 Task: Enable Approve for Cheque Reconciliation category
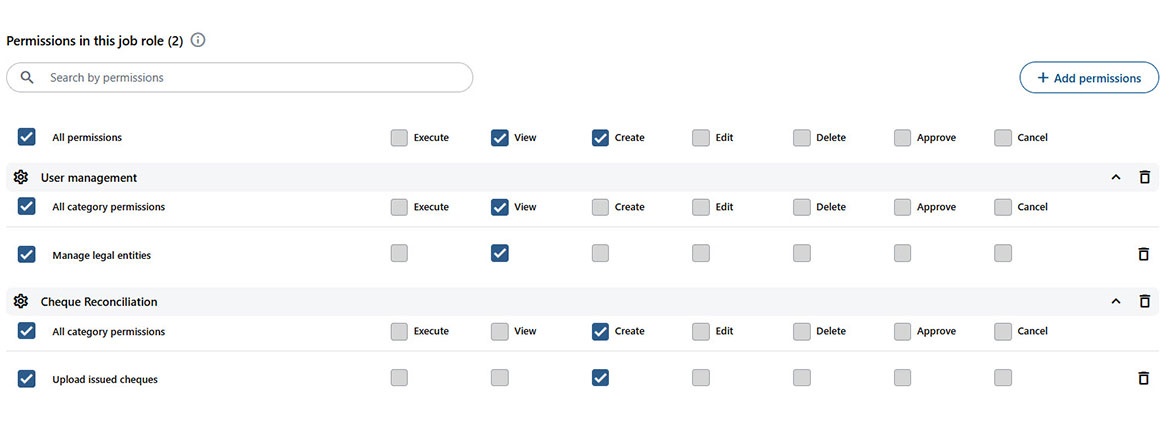[902, 331]
